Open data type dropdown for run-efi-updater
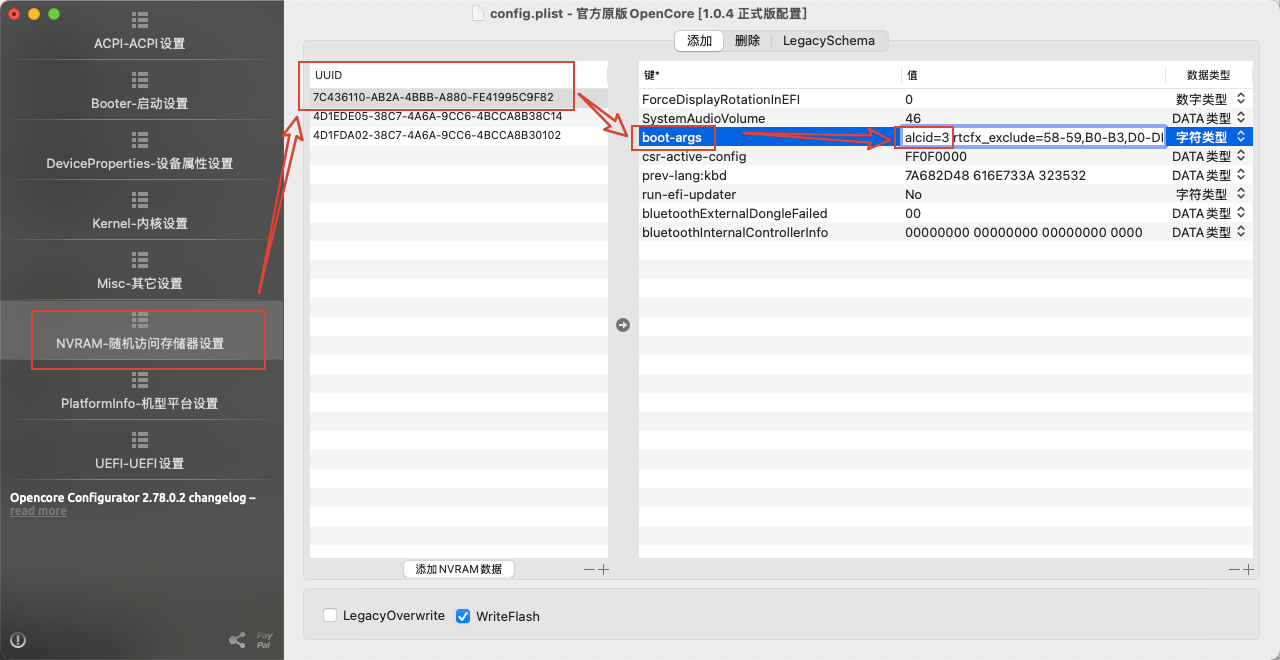The height and width of the screenshot is (660, 1280). [x=1209, y=194]
